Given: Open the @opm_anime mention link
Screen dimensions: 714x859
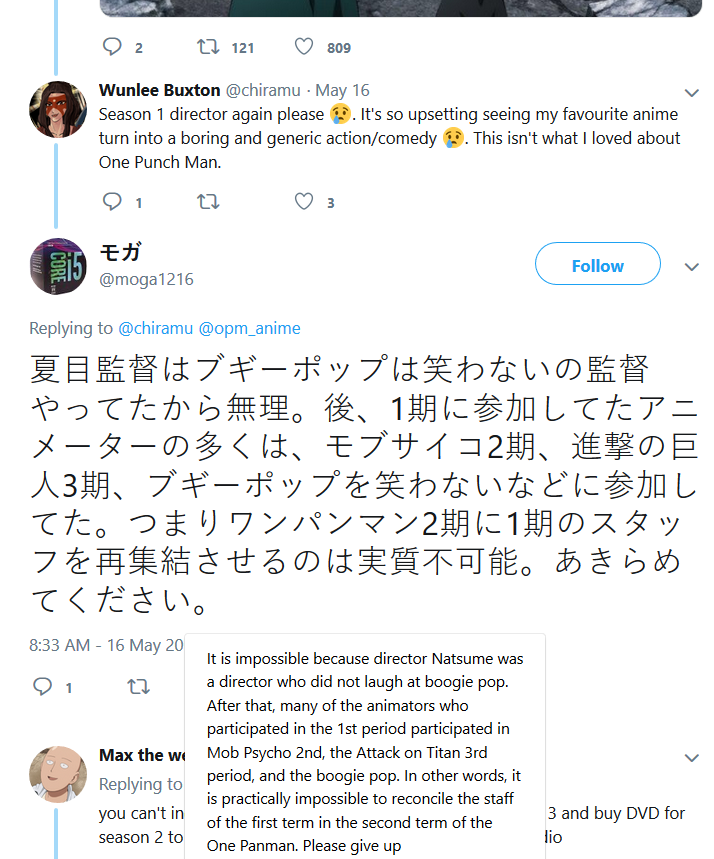Looking at the screenshot, I should 249,328.
